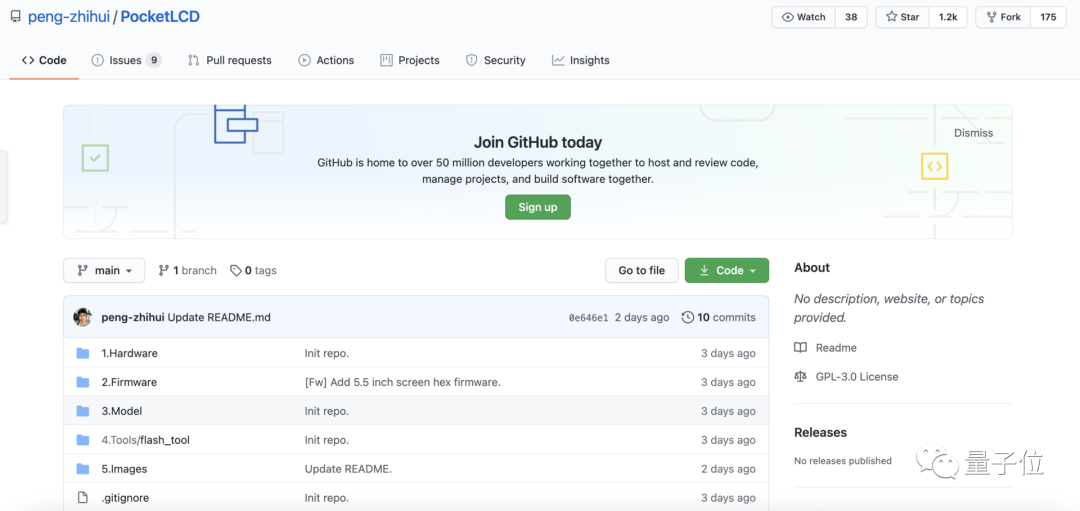
Task: Dismiss the Join GitHub banner
Action: point(973,133)
